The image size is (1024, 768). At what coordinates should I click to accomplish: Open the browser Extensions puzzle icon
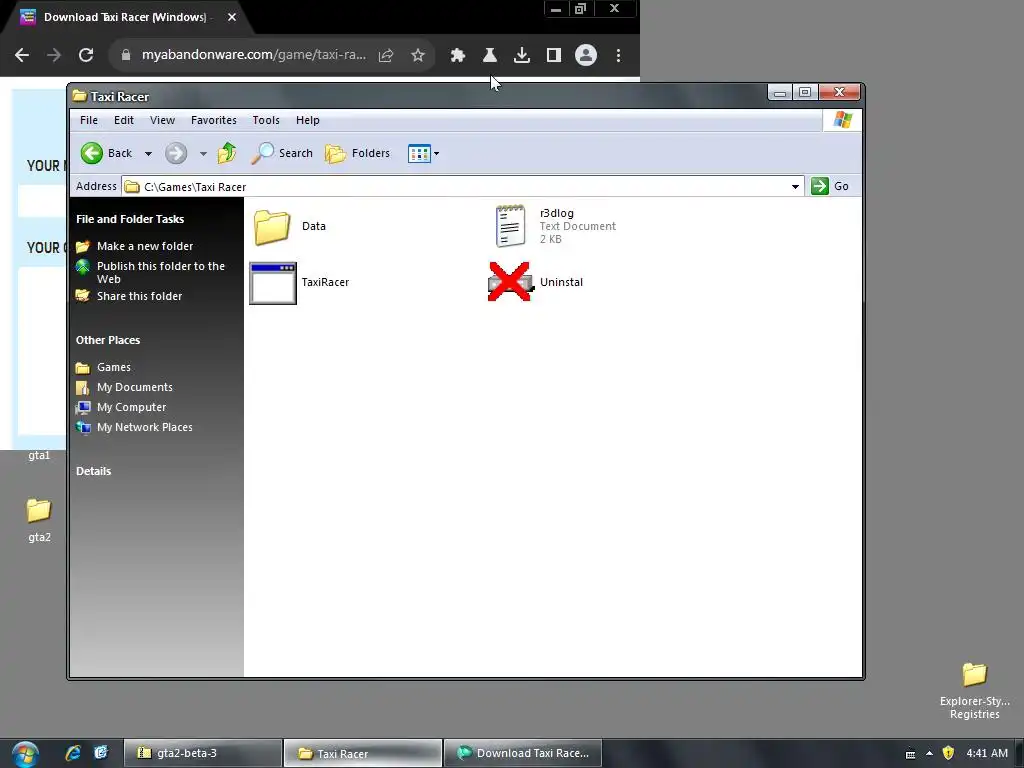[458, 56]
